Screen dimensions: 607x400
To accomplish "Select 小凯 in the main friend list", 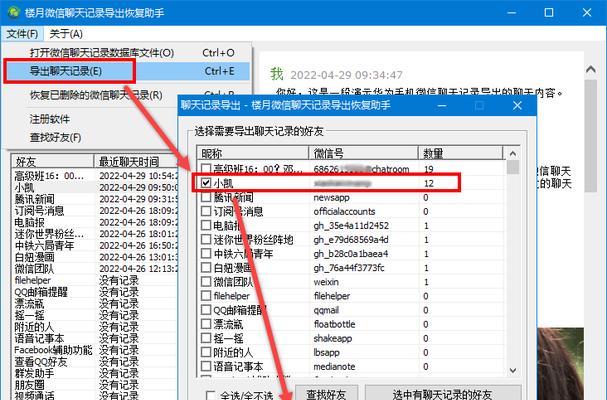I will (x=24, y=187).
